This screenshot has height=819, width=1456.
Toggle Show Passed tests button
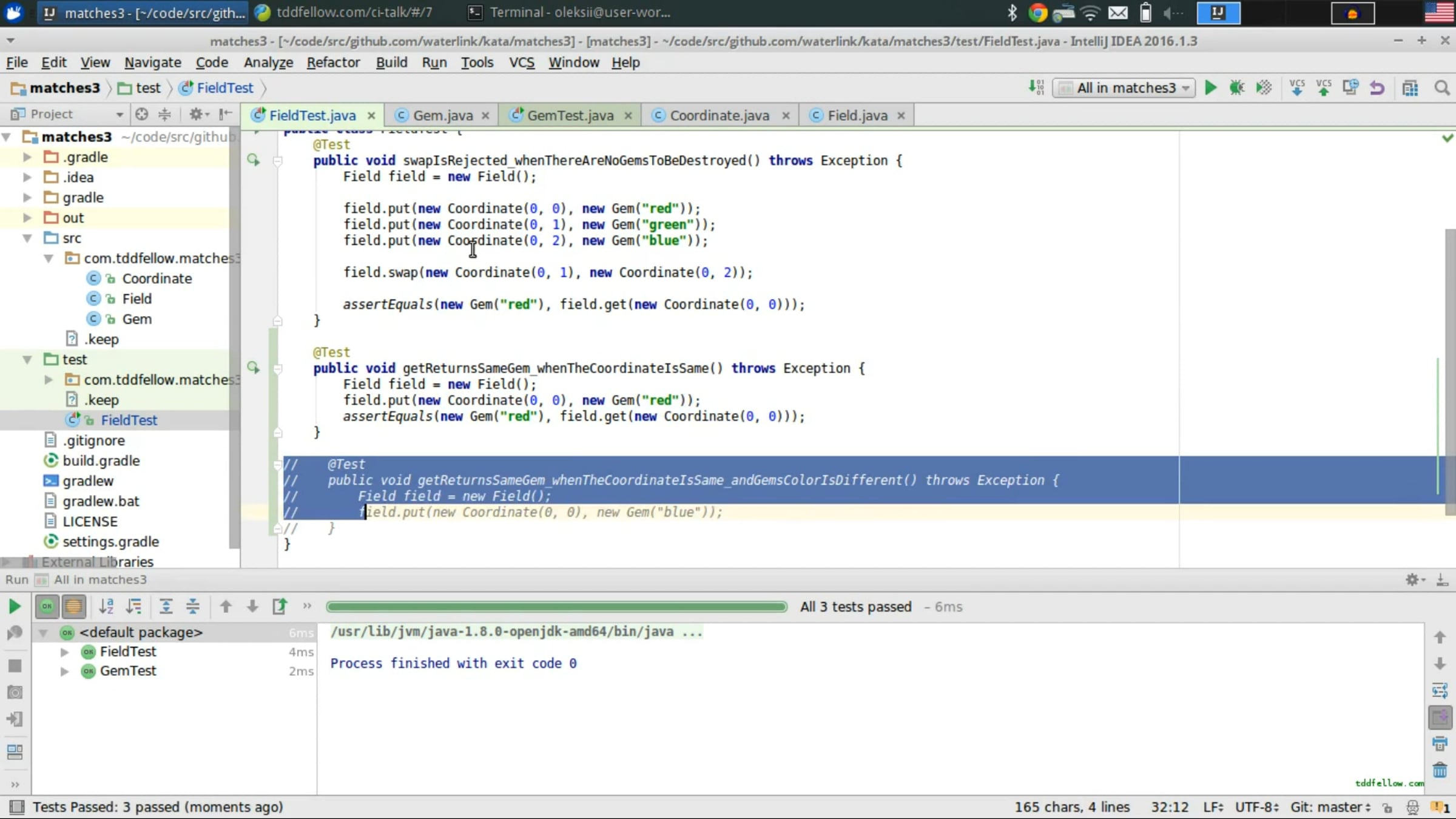(47, 606)
